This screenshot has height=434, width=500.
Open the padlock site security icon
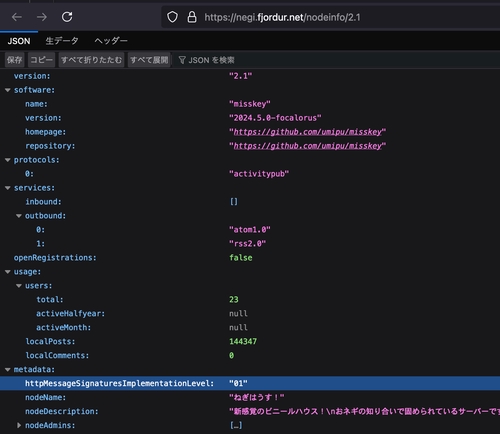[192, 17]
